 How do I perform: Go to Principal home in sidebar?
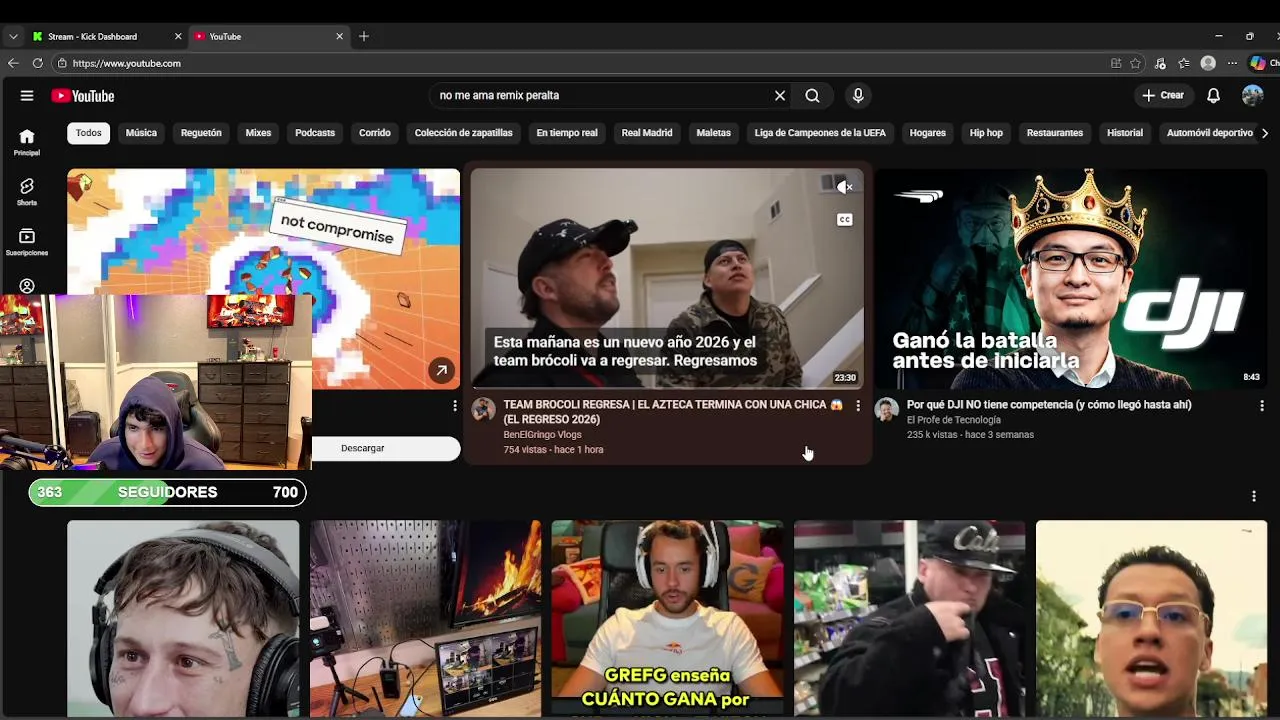[x=27, y=142]
